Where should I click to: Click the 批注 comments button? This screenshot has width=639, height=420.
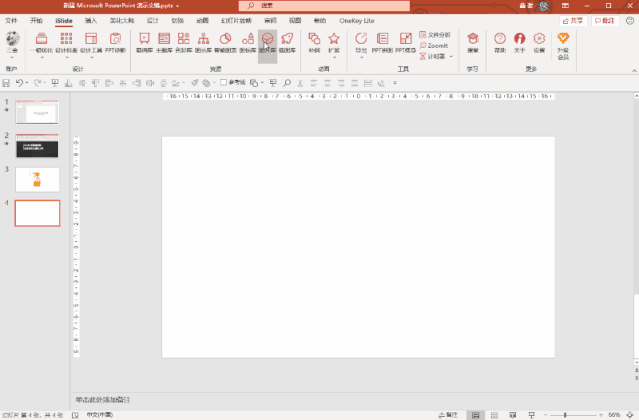click(x=605, y=21)
